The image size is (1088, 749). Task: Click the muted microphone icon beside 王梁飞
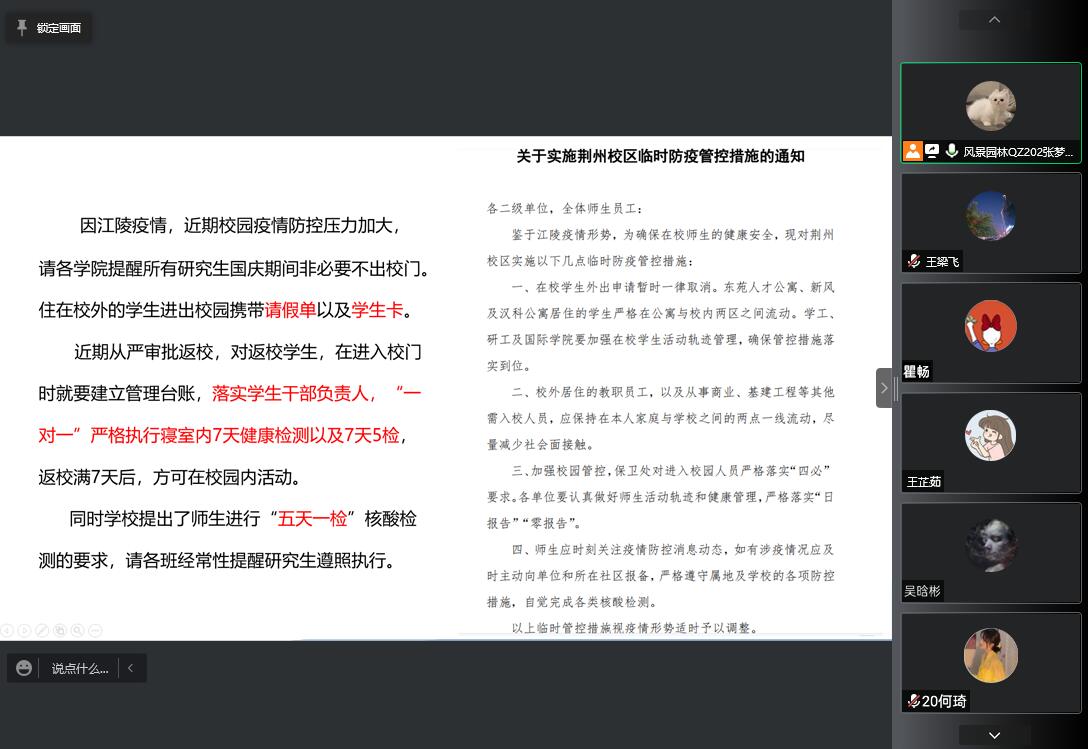[913, 261]
